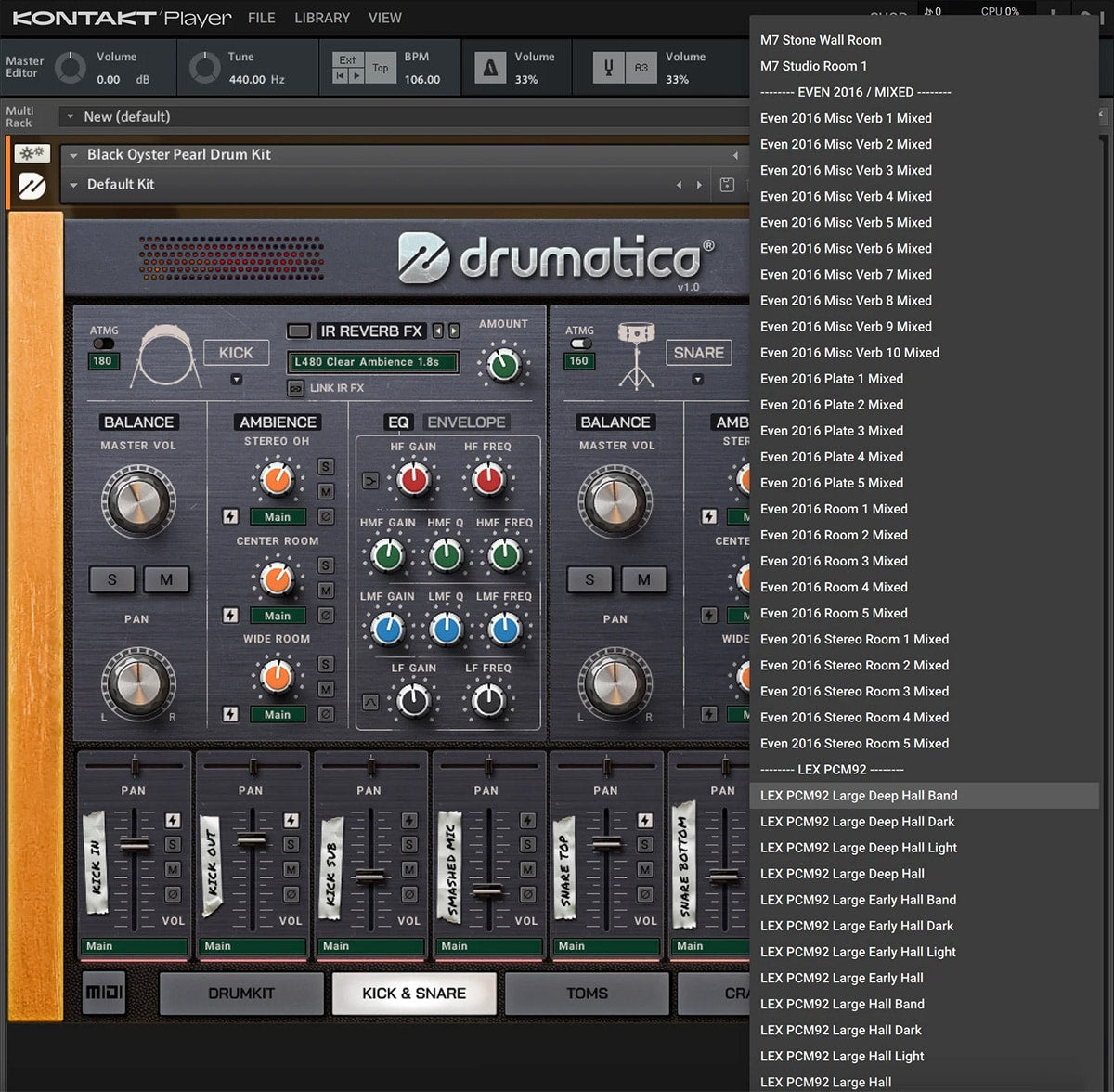Select previous IR Reverb FX preset arrow
Screen dimensions: 1114x1092
coord(438,331)
